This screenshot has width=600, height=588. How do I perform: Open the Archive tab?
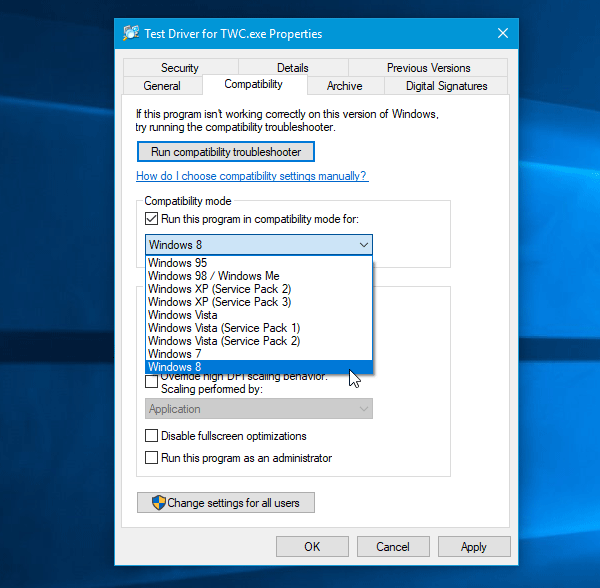[x=344, y=86]
